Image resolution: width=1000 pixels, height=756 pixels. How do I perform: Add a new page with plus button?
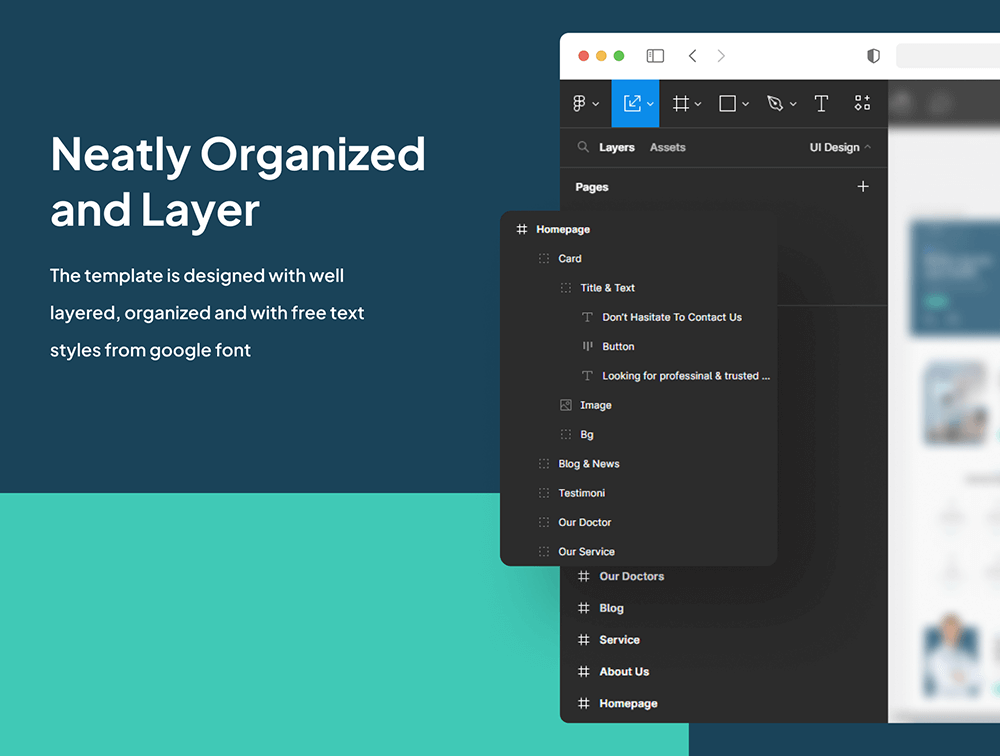[863, 187]
